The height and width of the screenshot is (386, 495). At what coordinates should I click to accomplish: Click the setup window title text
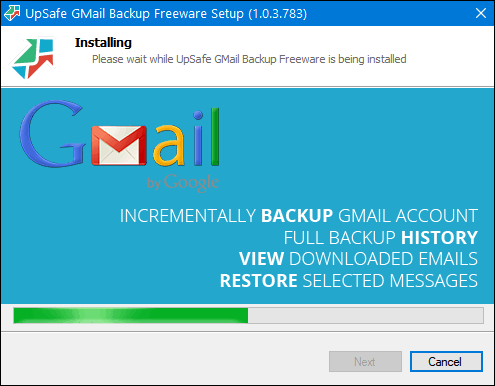coord(166,14)
